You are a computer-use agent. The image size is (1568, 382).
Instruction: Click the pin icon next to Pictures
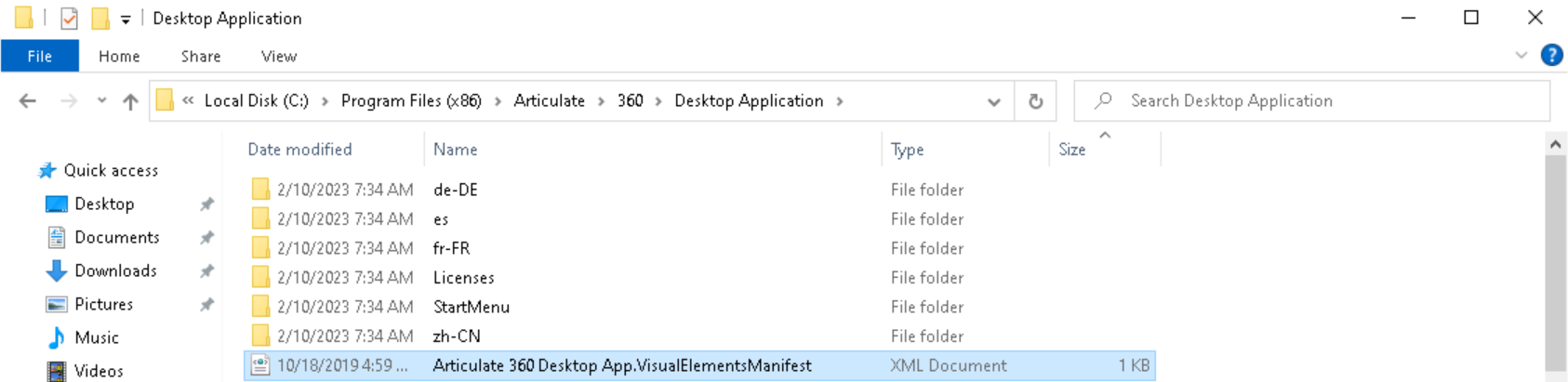[206, 304]
